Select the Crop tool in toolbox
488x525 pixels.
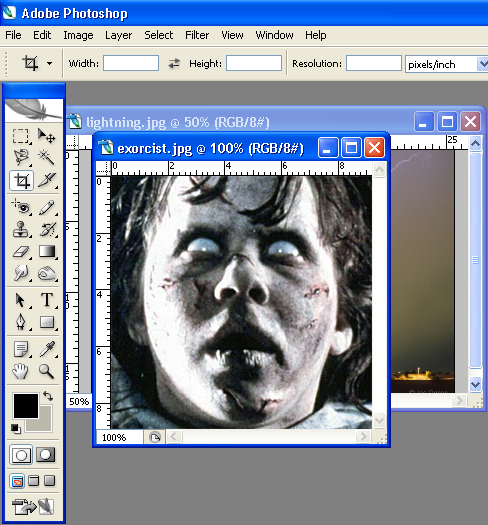pos(21,181)
